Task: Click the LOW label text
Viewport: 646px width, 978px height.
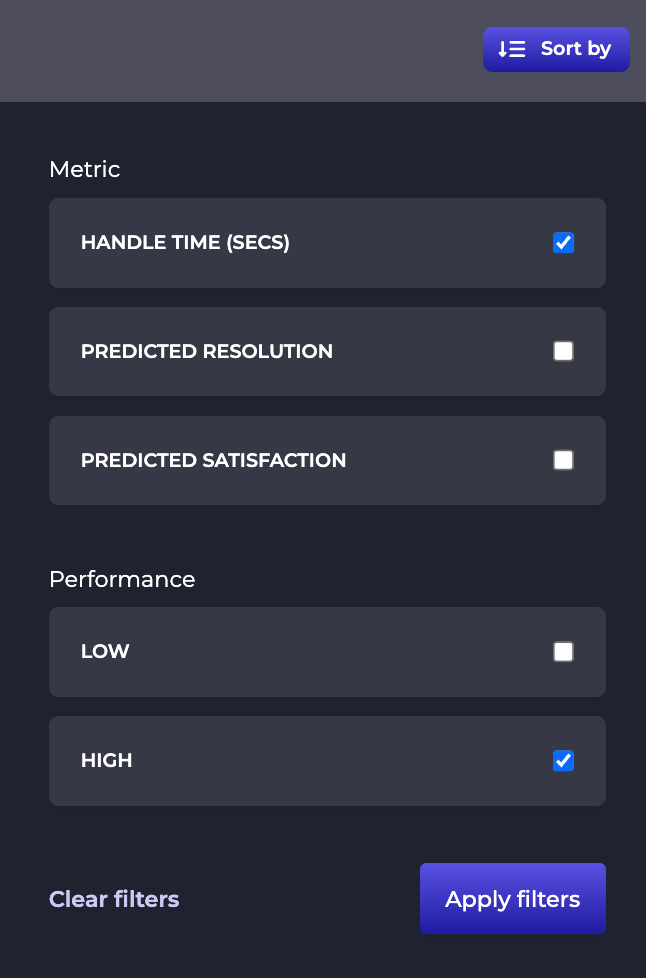Action: pos(105,652)
